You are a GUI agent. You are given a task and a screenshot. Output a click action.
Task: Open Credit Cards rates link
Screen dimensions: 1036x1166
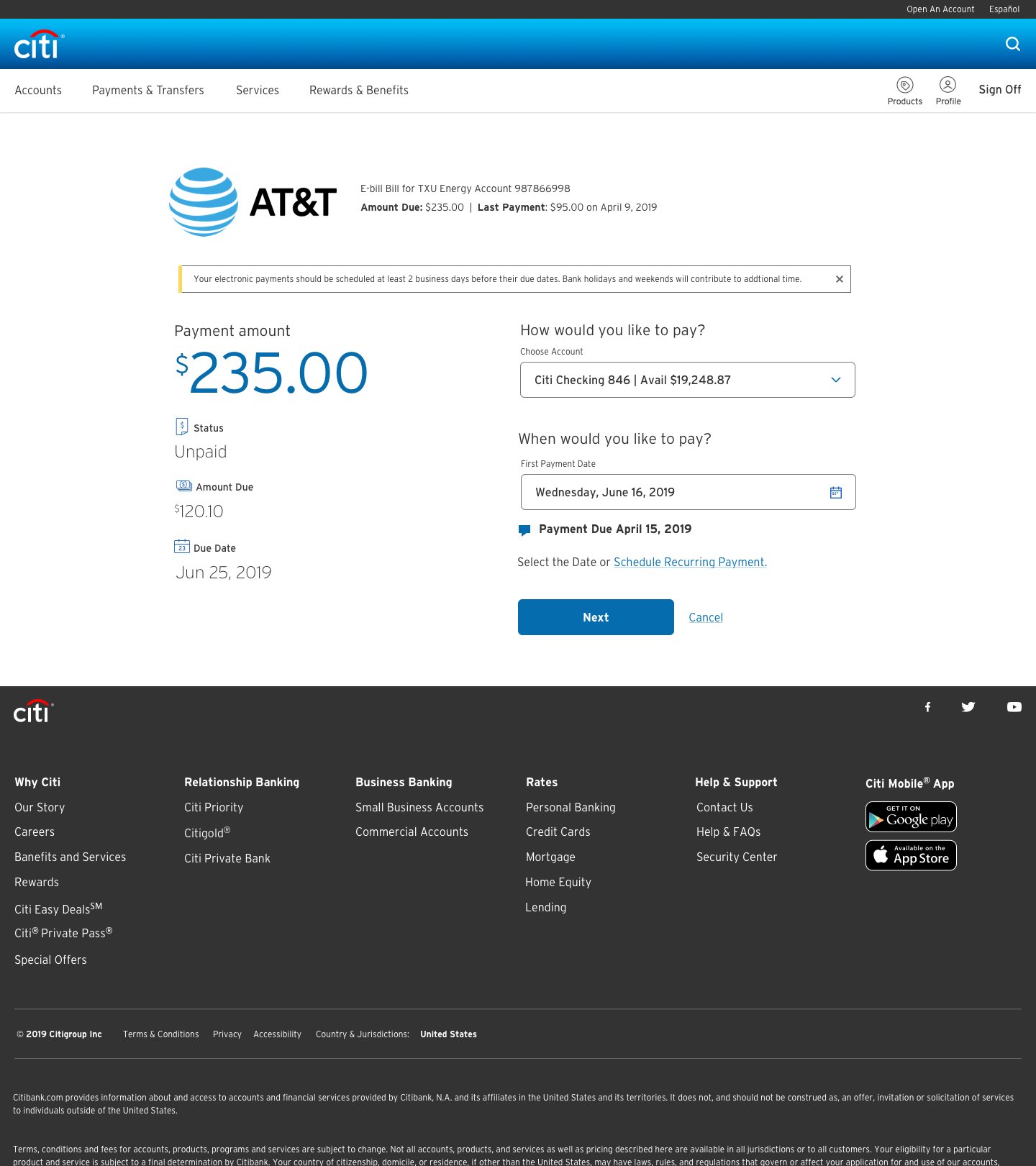coord(558,832)
